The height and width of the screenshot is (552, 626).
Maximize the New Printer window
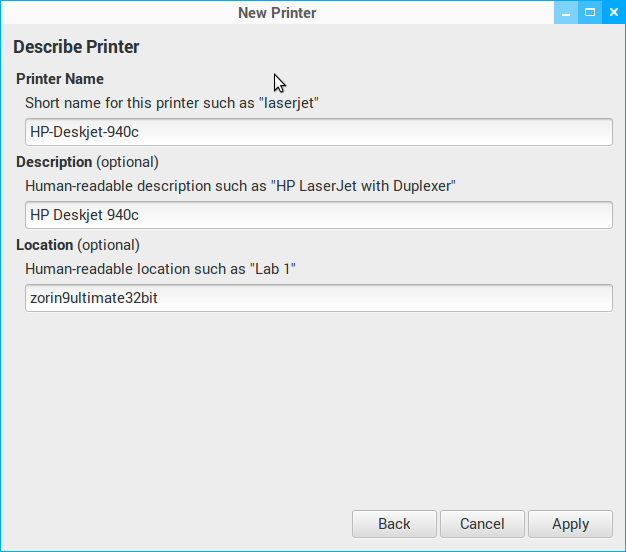point(590,13)
